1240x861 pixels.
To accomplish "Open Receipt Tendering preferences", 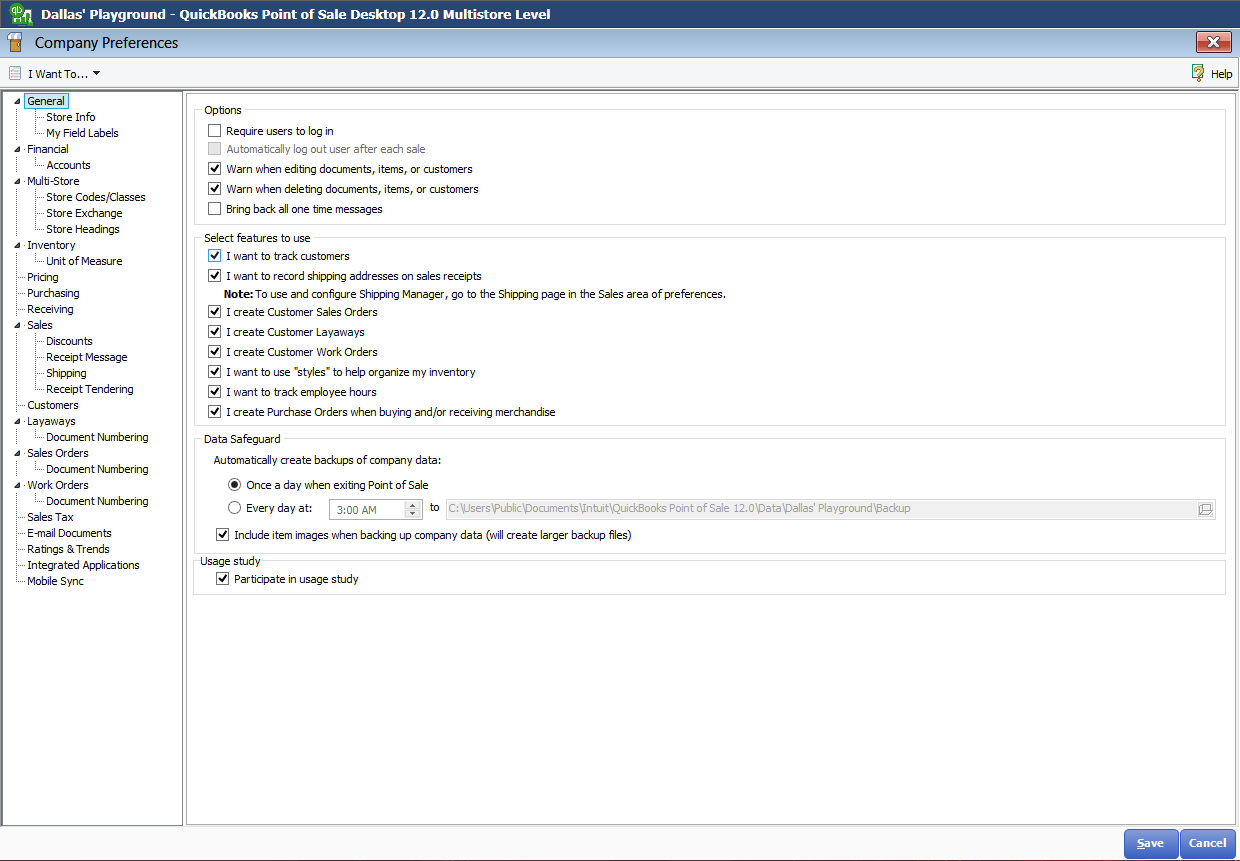I will (x=90, y=389).
